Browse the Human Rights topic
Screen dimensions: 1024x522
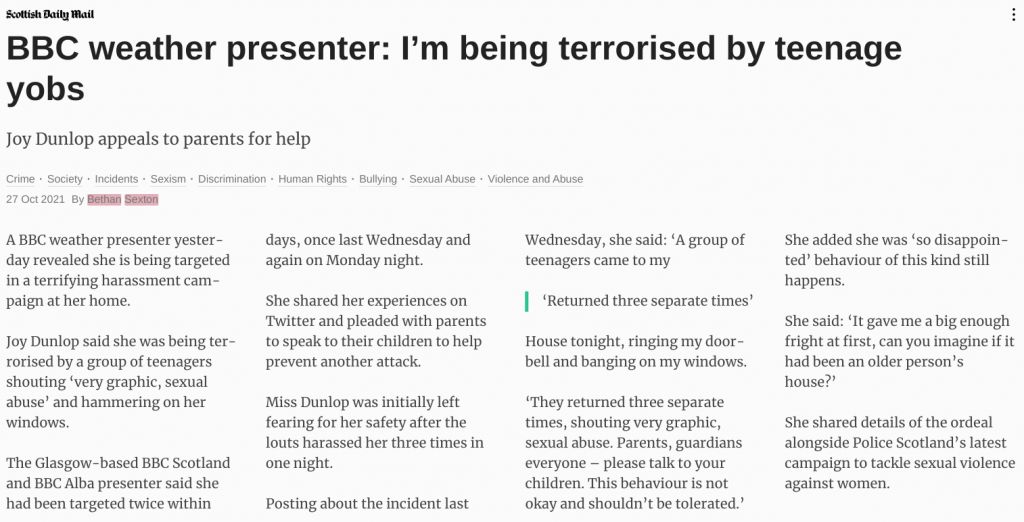click(312, 179)
